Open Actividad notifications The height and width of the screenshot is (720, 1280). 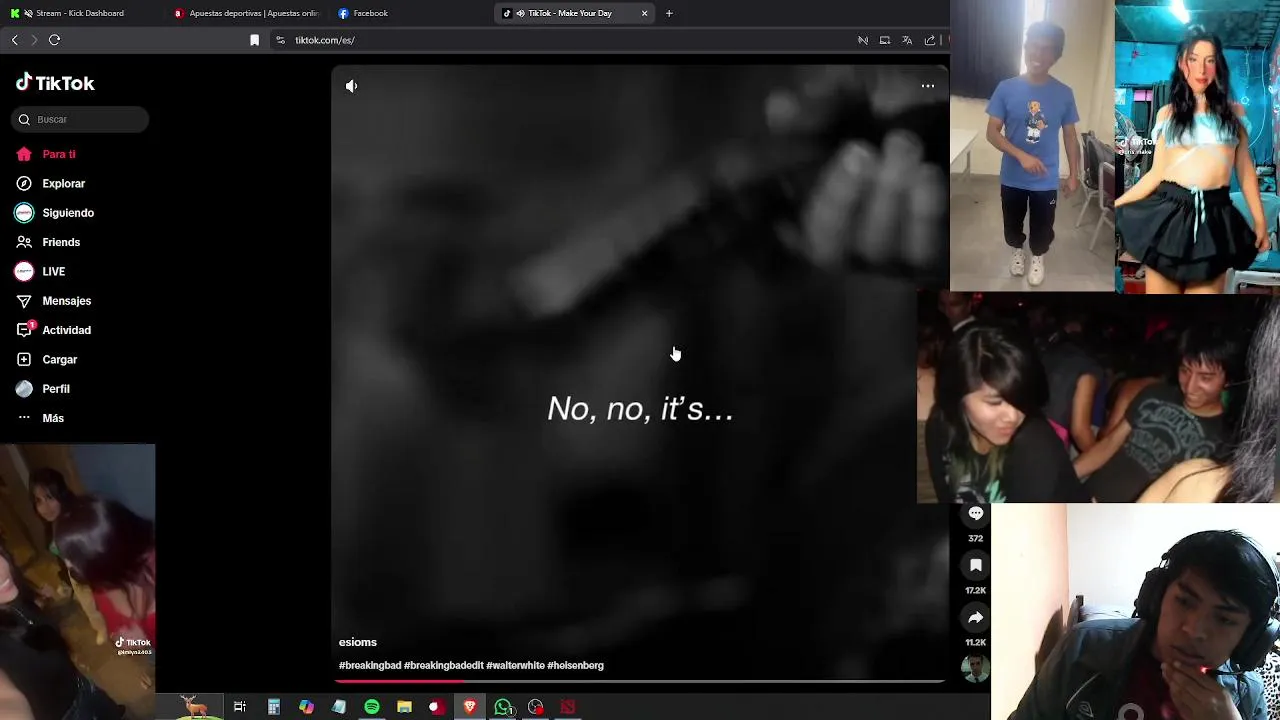tap(66, 330)
